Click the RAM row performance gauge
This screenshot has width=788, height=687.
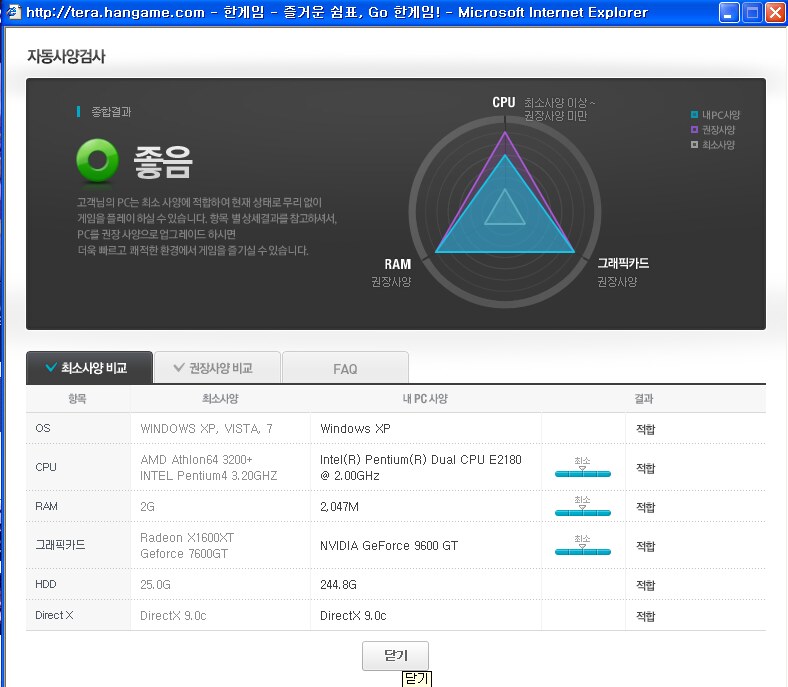(x=582, y=506)
